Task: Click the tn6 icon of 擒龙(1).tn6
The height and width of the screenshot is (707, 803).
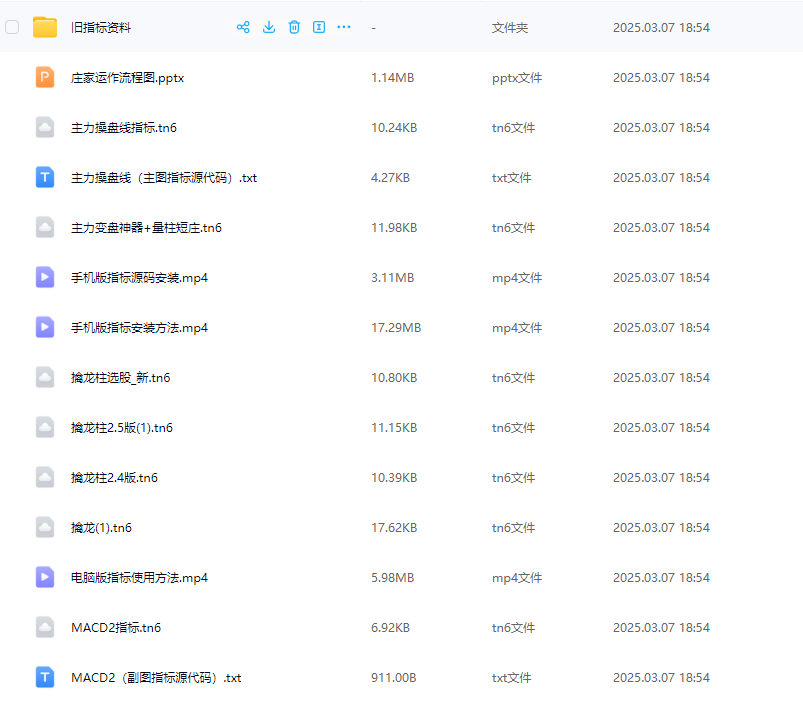Action: pos(44,527)
